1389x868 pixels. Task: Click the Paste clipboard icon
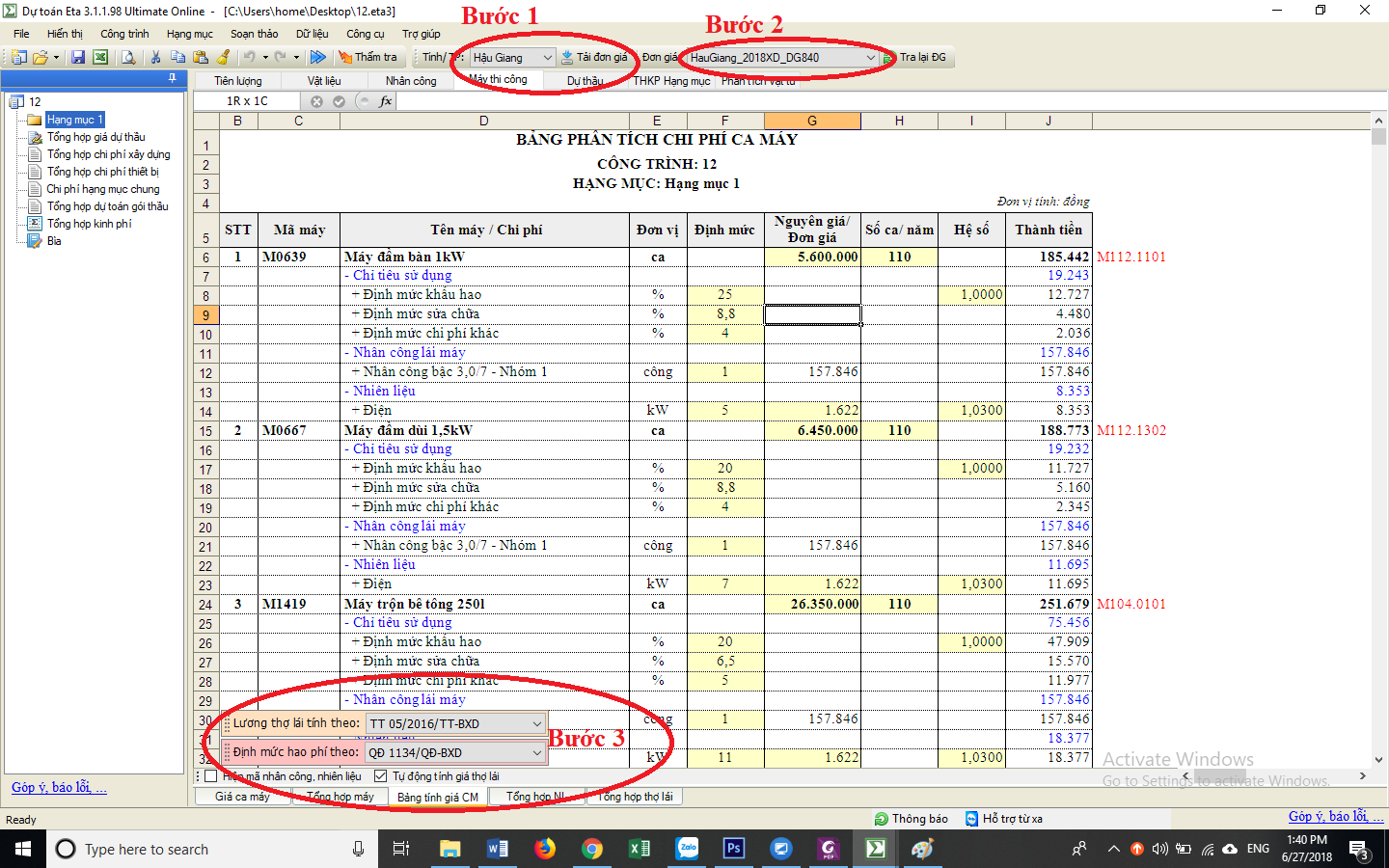201,58
